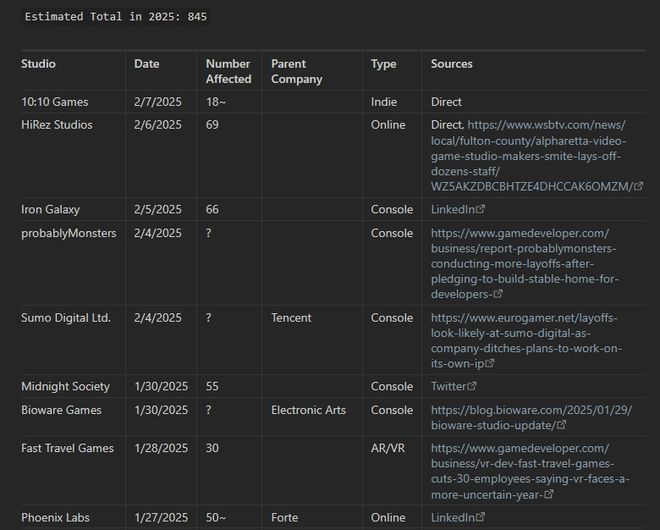Open the external link icon beside Iron Galaxy's LinkedIn

point(480,210)
